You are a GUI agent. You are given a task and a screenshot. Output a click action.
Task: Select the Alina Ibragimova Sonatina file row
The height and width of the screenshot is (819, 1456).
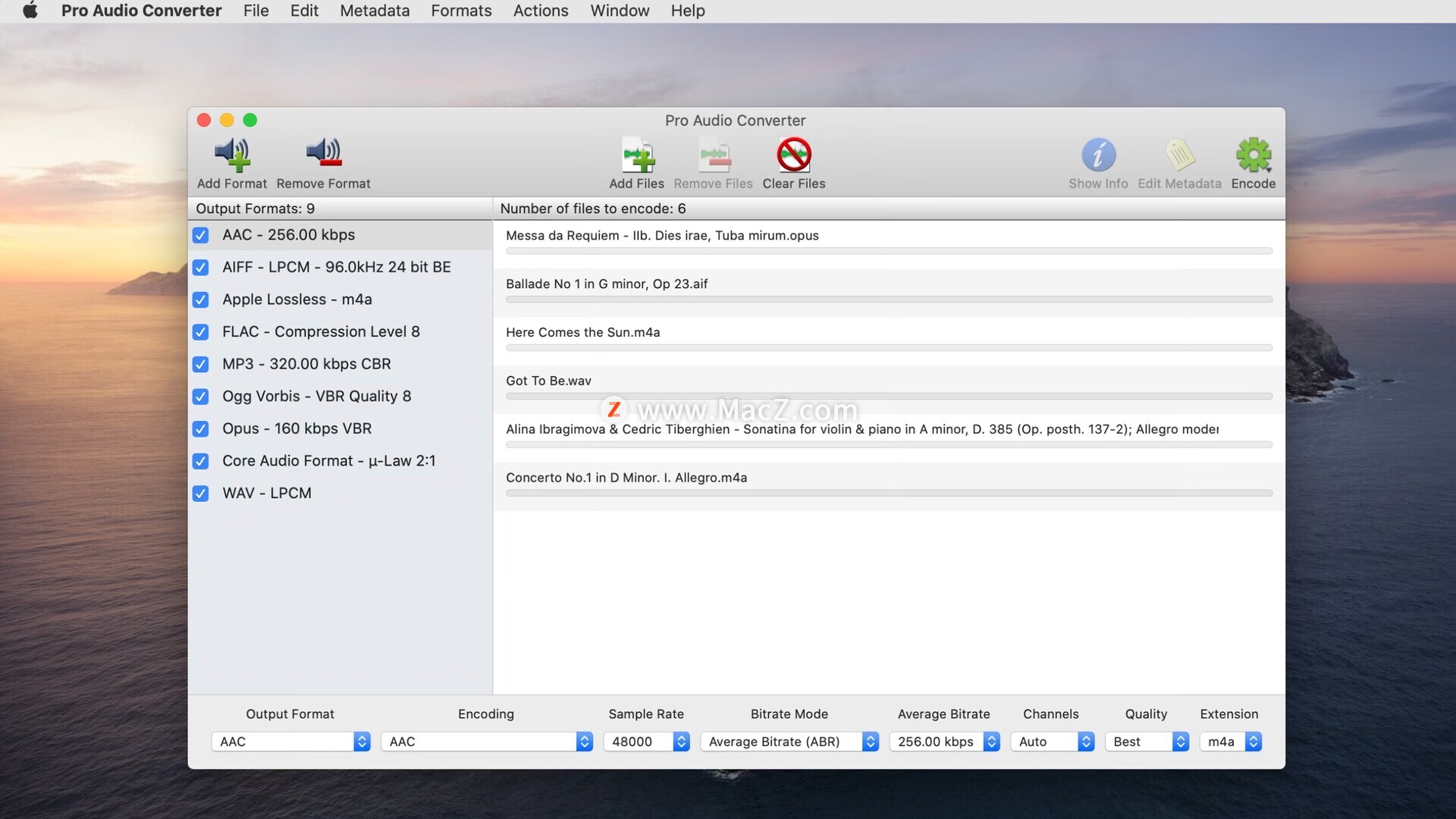pyautogui.click(x=889, y=438)
